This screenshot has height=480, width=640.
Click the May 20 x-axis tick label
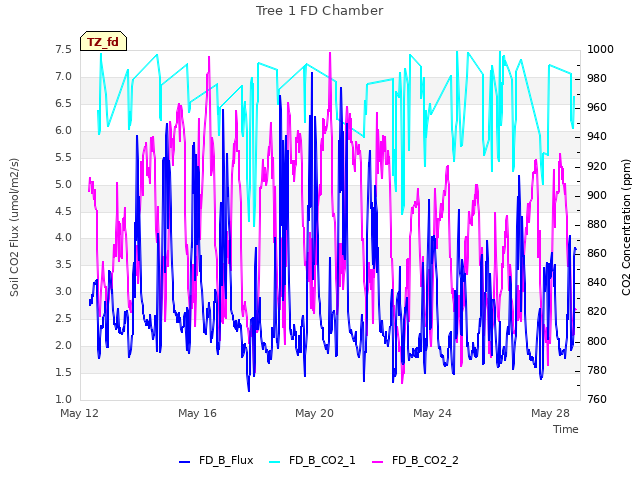(x=315, y=413)
